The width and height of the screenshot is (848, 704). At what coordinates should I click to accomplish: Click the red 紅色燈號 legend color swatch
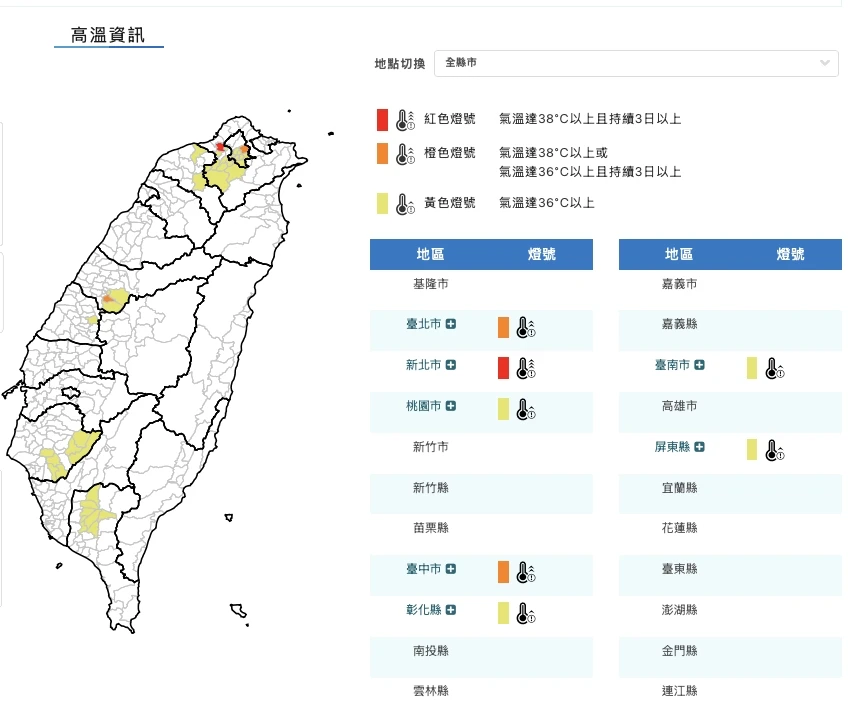[382, 120]
